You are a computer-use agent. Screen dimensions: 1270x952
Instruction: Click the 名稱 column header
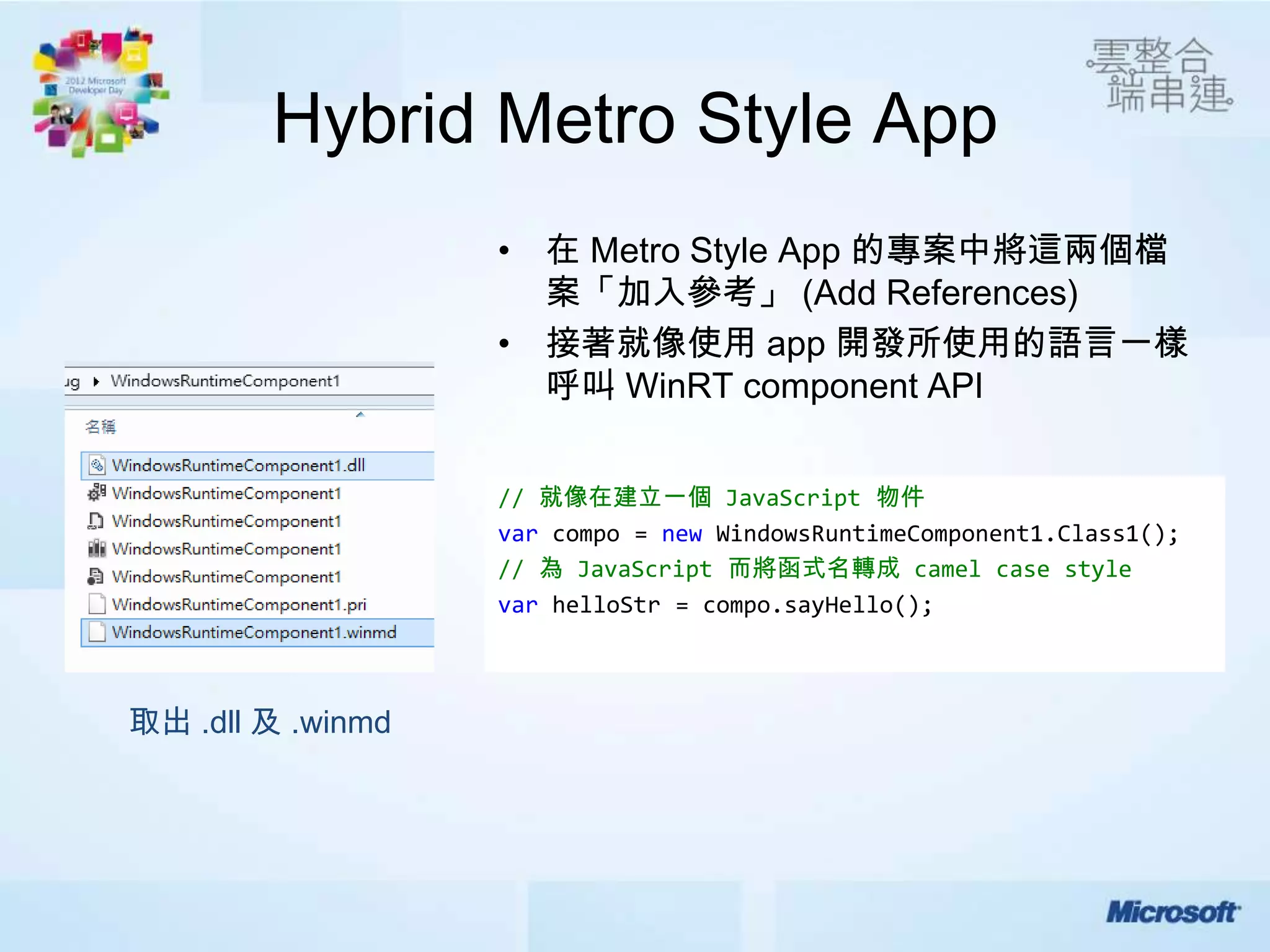(x=100, y=426)
